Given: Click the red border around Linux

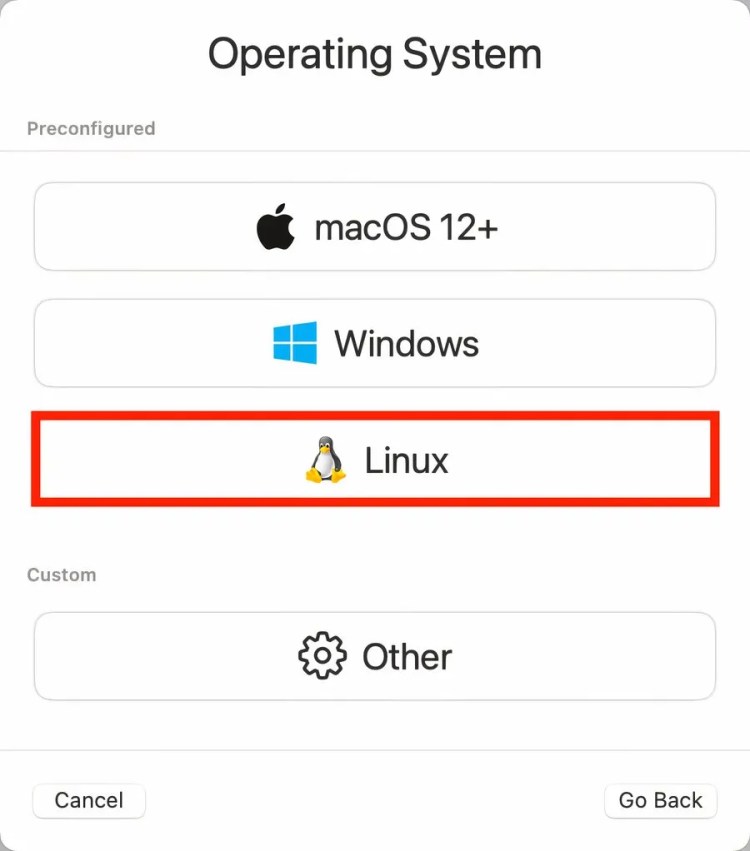Looking at the screenshot, I should [375, 416].
